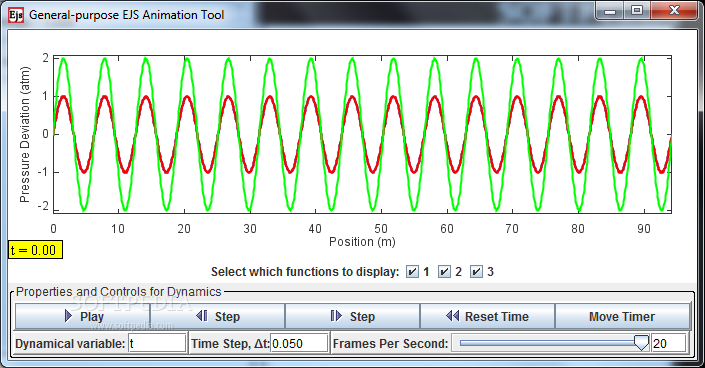Image resolution: width=705 pixels, height=368 pixels.
Task: Click the yellow t = 0.00 time readout
Action: 36,250
